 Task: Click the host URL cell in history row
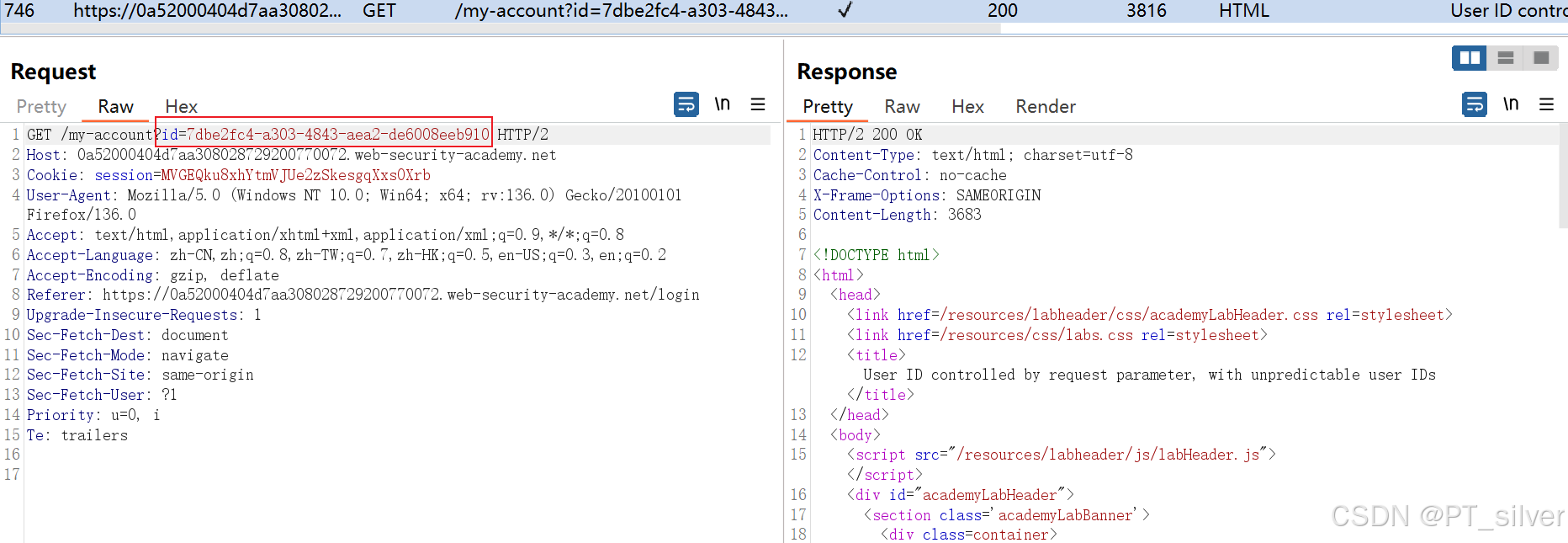(x=208, y=11)
